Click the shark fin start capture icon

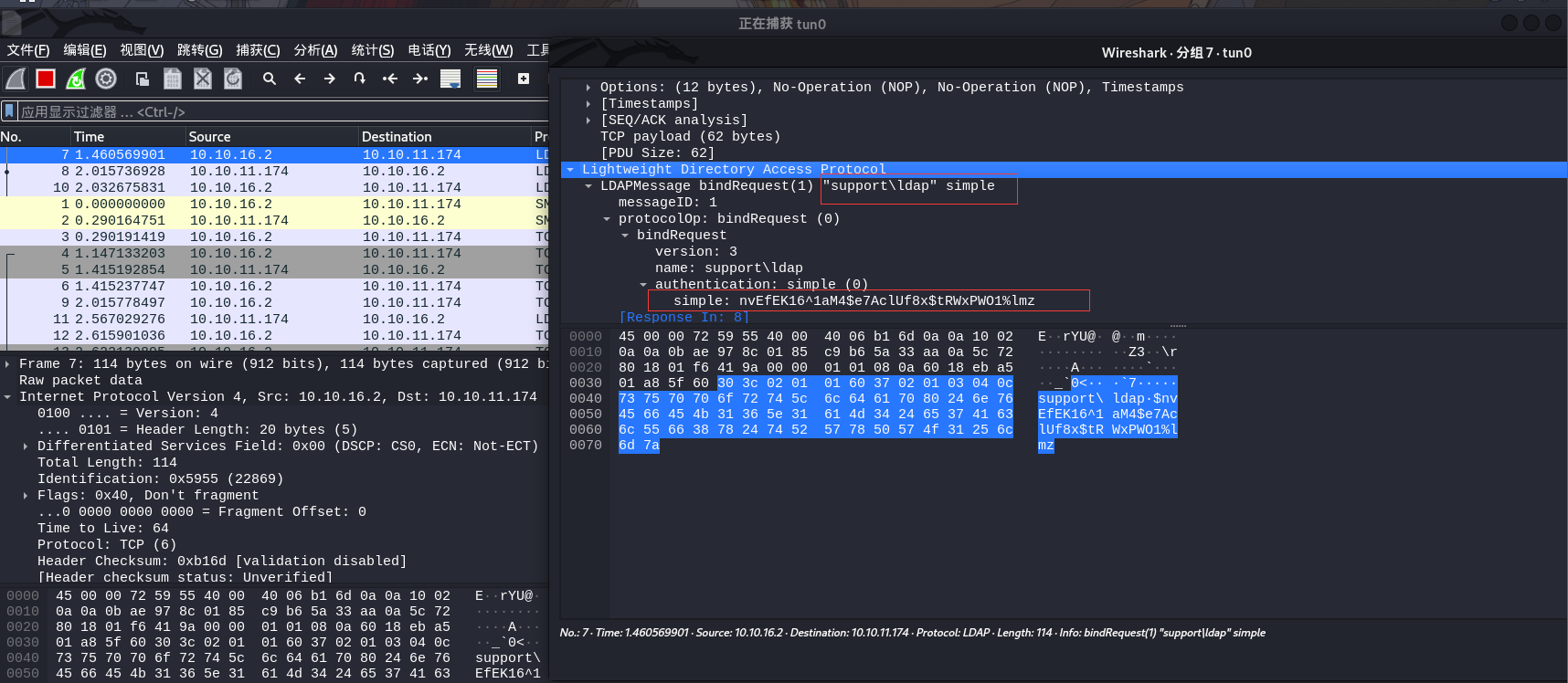coord(16,79)
